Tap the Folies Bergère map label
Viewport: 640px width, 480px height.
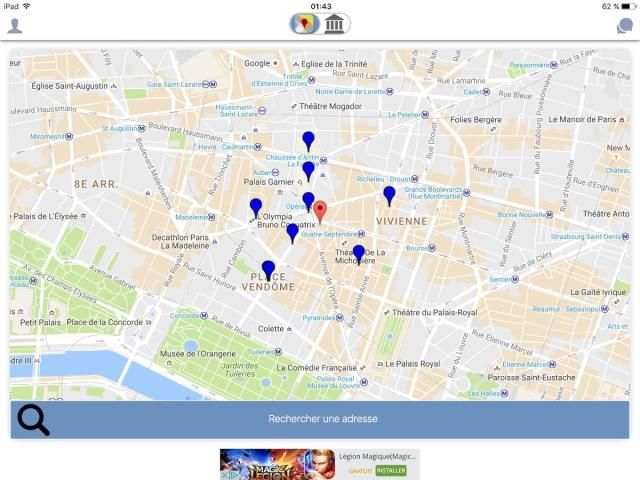click(476, 119)
